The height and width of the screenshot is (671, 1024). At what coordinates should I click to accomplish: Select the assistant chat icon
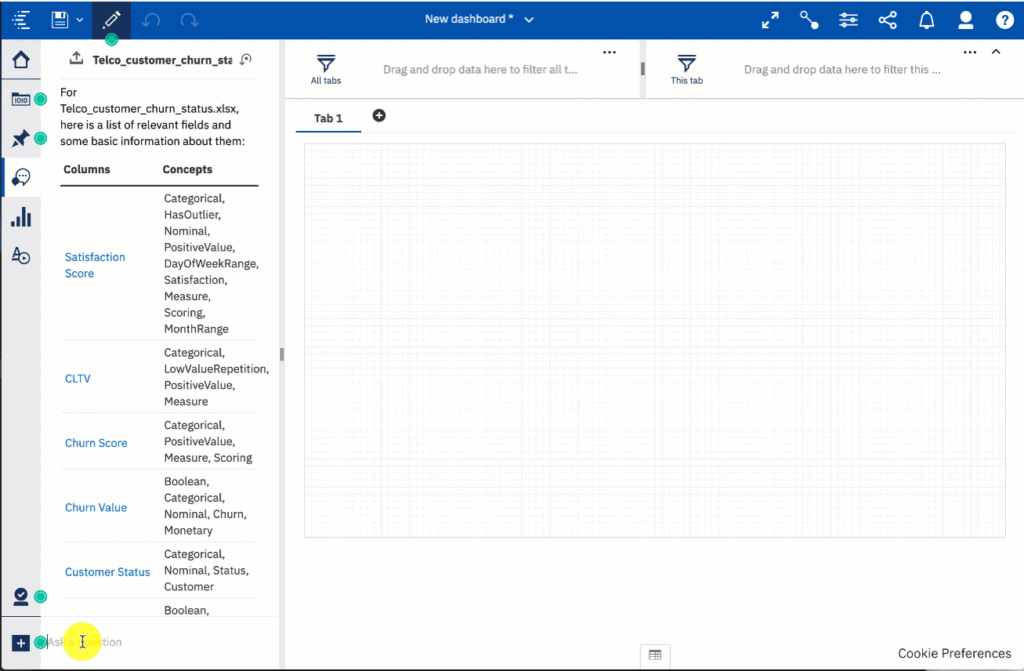pos(21,177)
